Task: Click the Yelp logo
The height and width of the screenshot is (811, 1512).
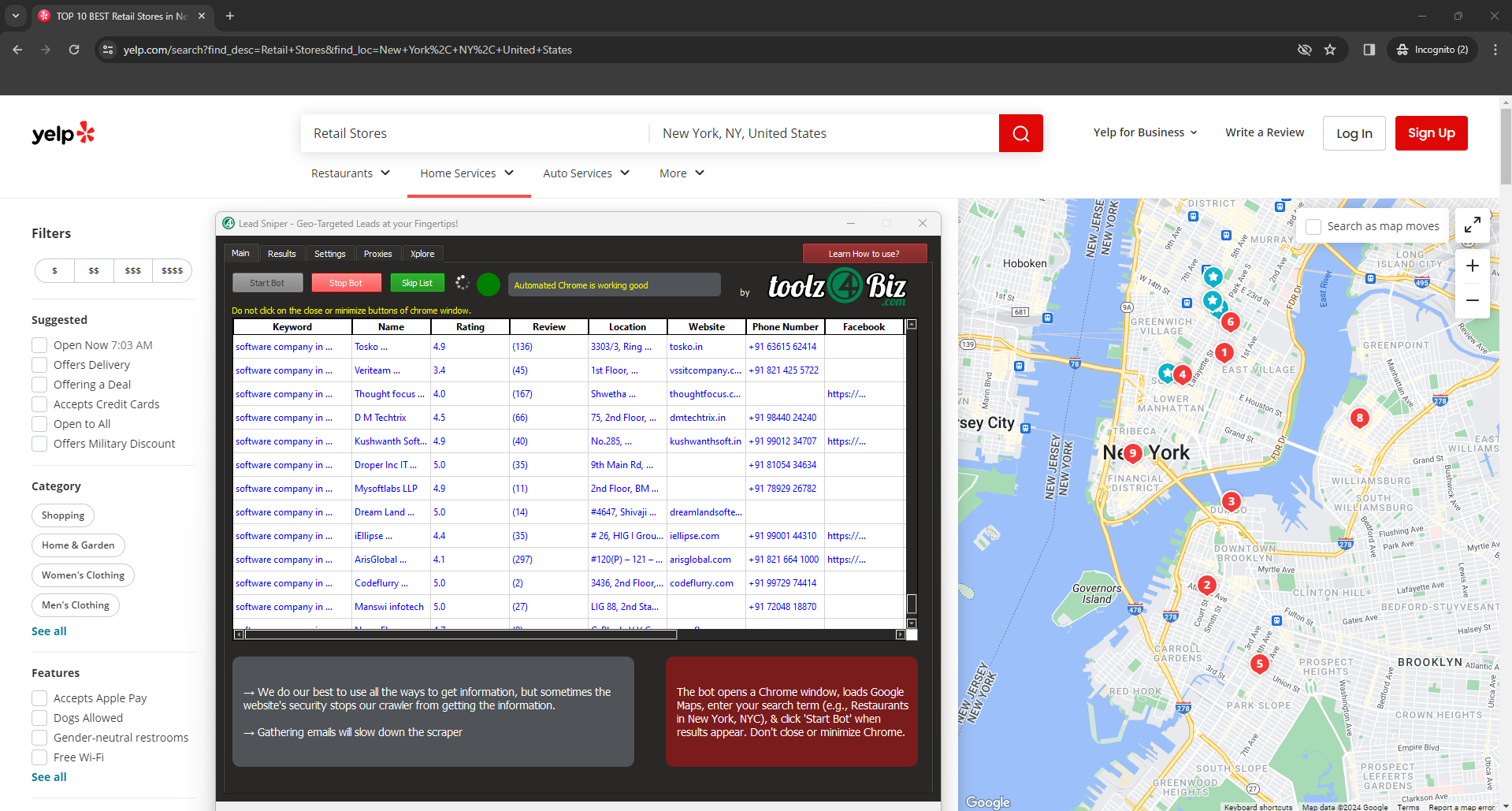Action: click(x=63, y=133)
